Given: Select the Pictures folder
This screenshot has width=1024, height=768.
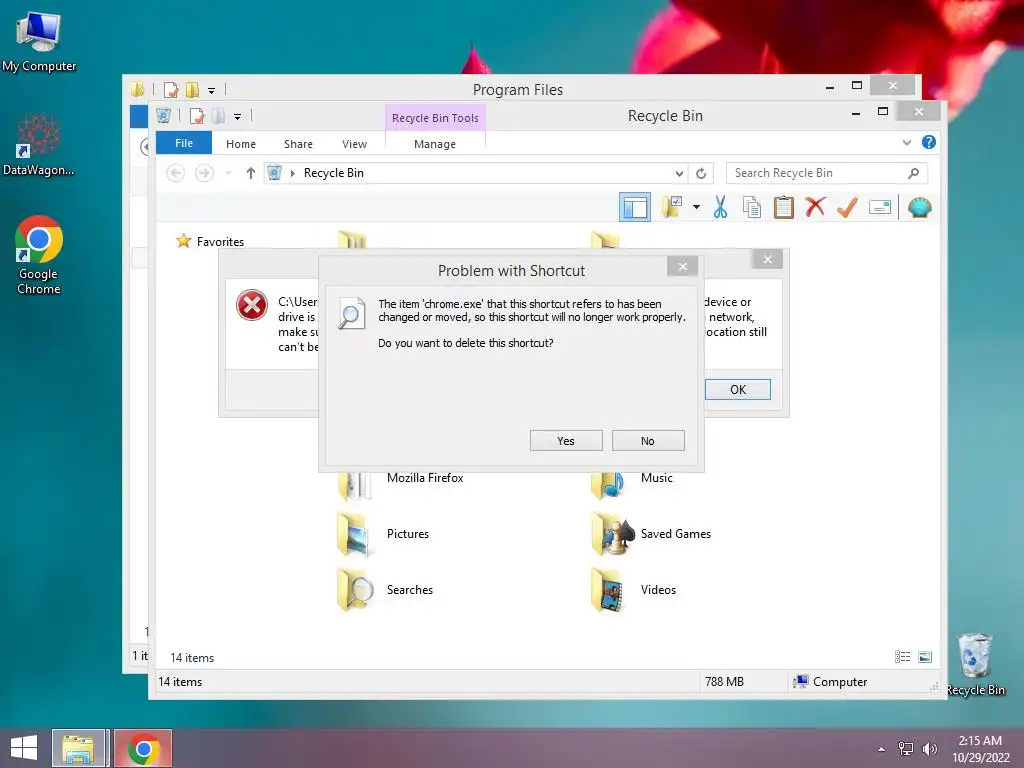Looking at the screenshot, I should (383, 534).
